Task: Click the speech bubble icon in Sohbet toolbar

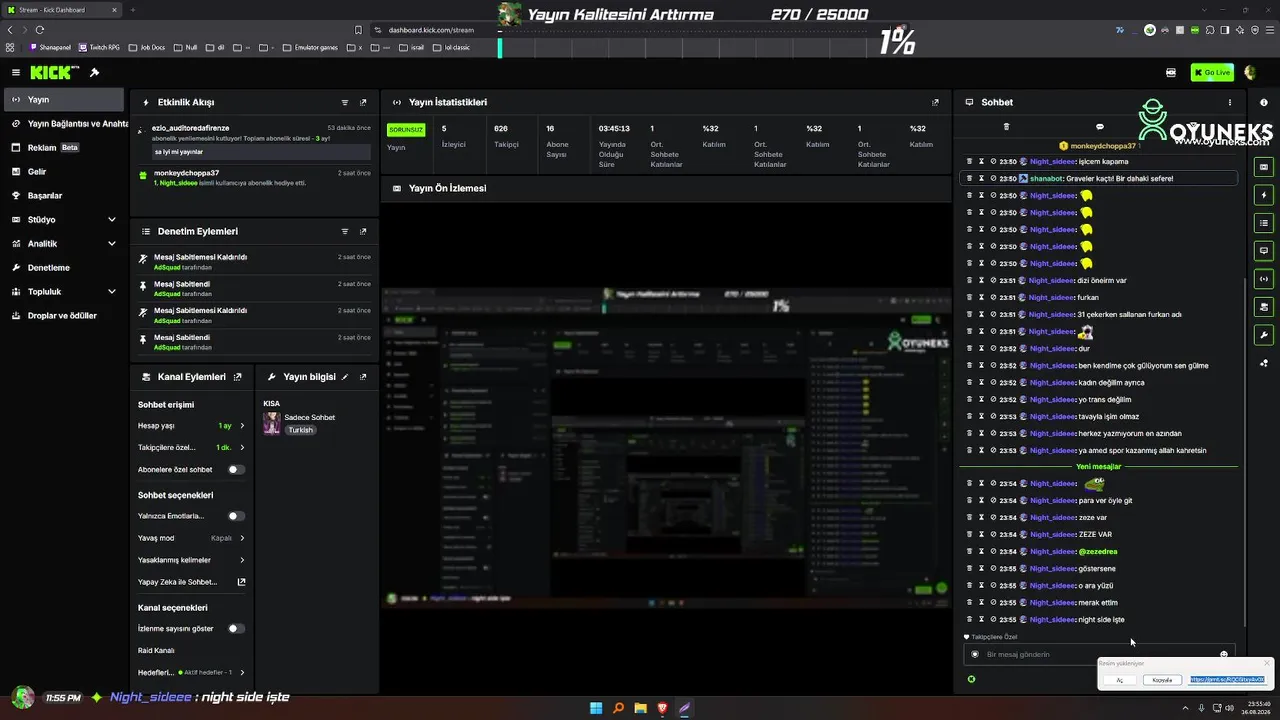Action: [x=1100, y=127]
